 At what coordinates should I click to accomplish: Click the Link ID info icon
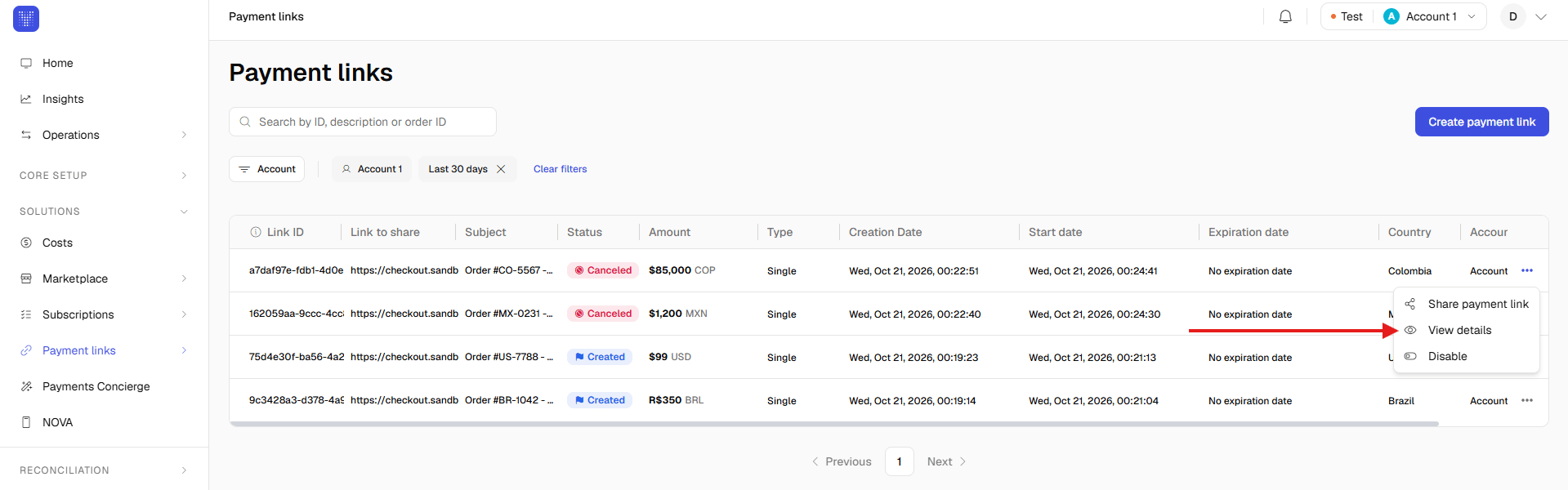[256, 232]
